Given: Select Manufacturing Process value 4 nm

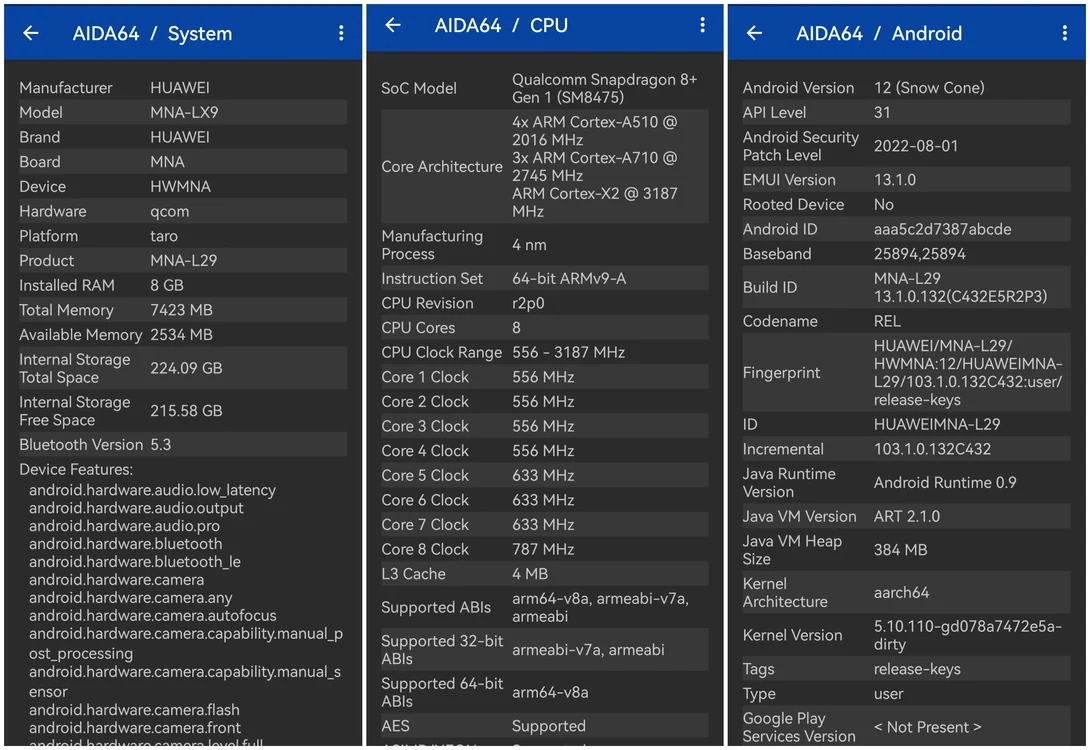Looking at the screenshot, I should point(529,245).
